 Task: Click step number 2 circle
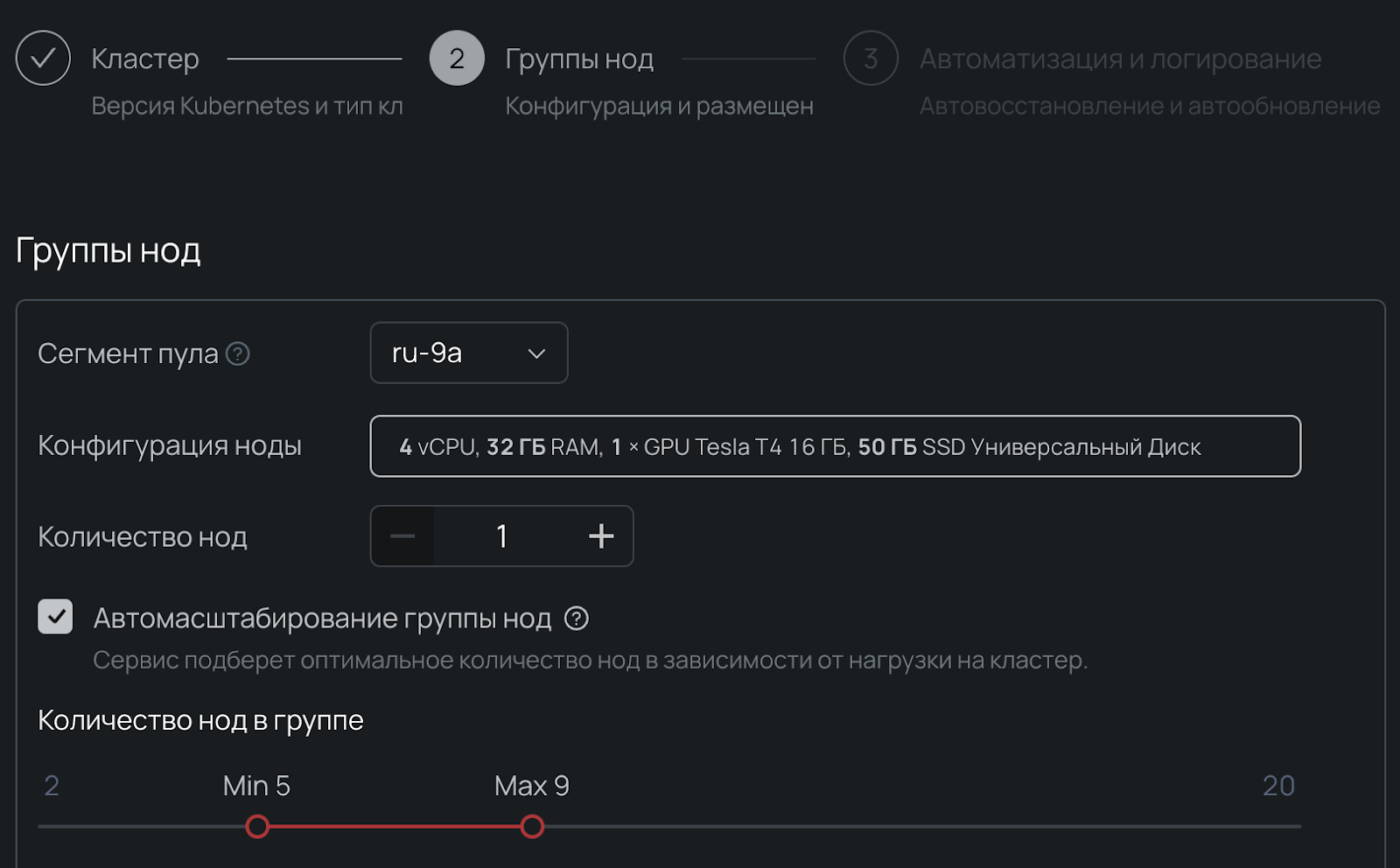pyautogui.click(x=457, y=58)
